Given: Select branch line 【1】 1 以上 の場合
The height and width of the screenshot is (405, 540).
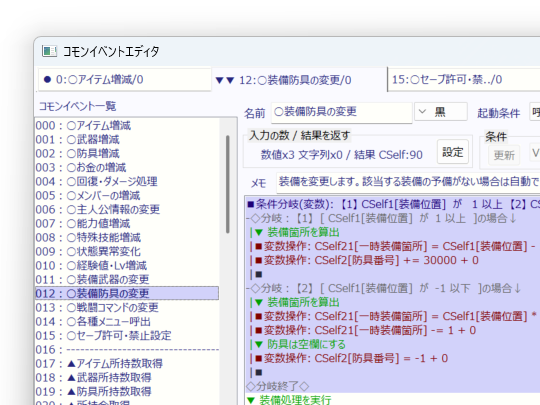Looking at the screenshot, I should pos(393,218).
